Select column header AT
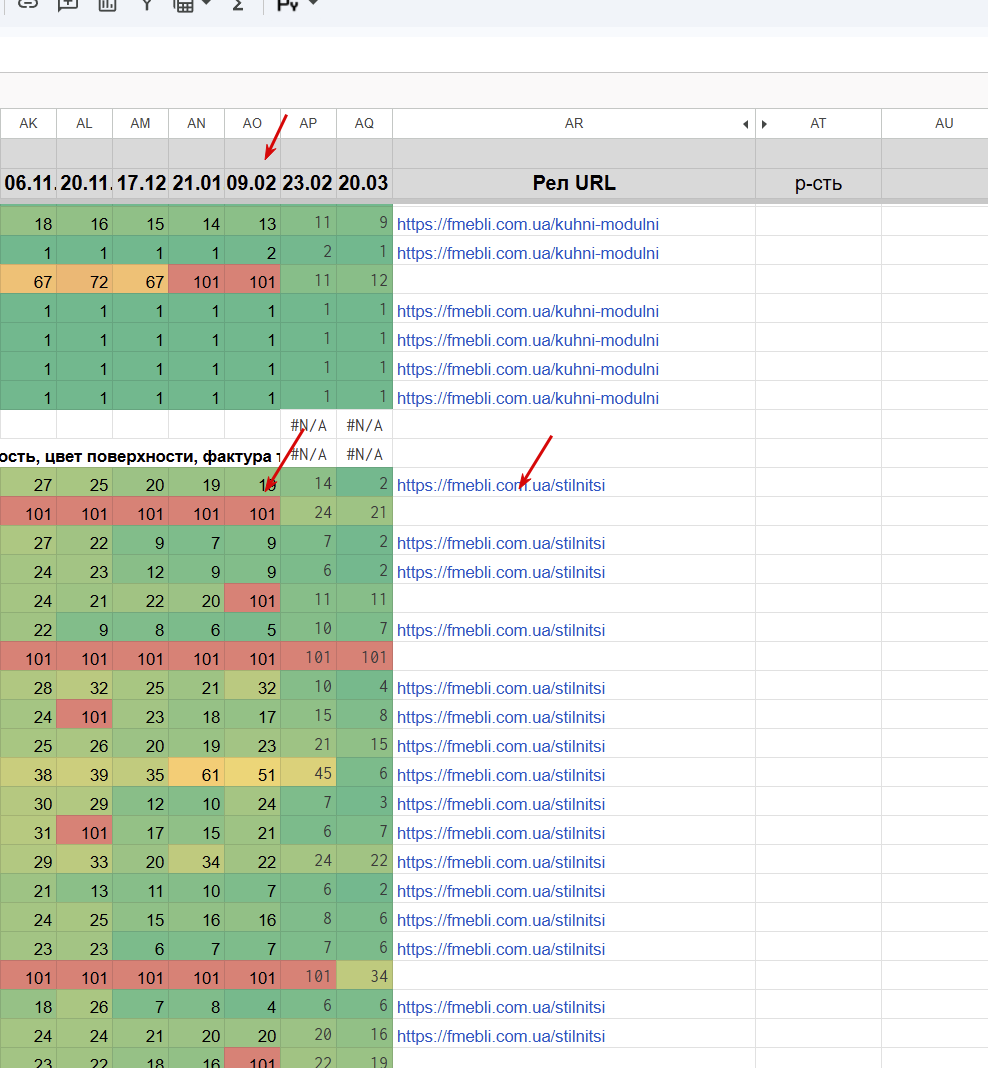Viewport: 988px width, 1068px height. click(x=818, y=123)
